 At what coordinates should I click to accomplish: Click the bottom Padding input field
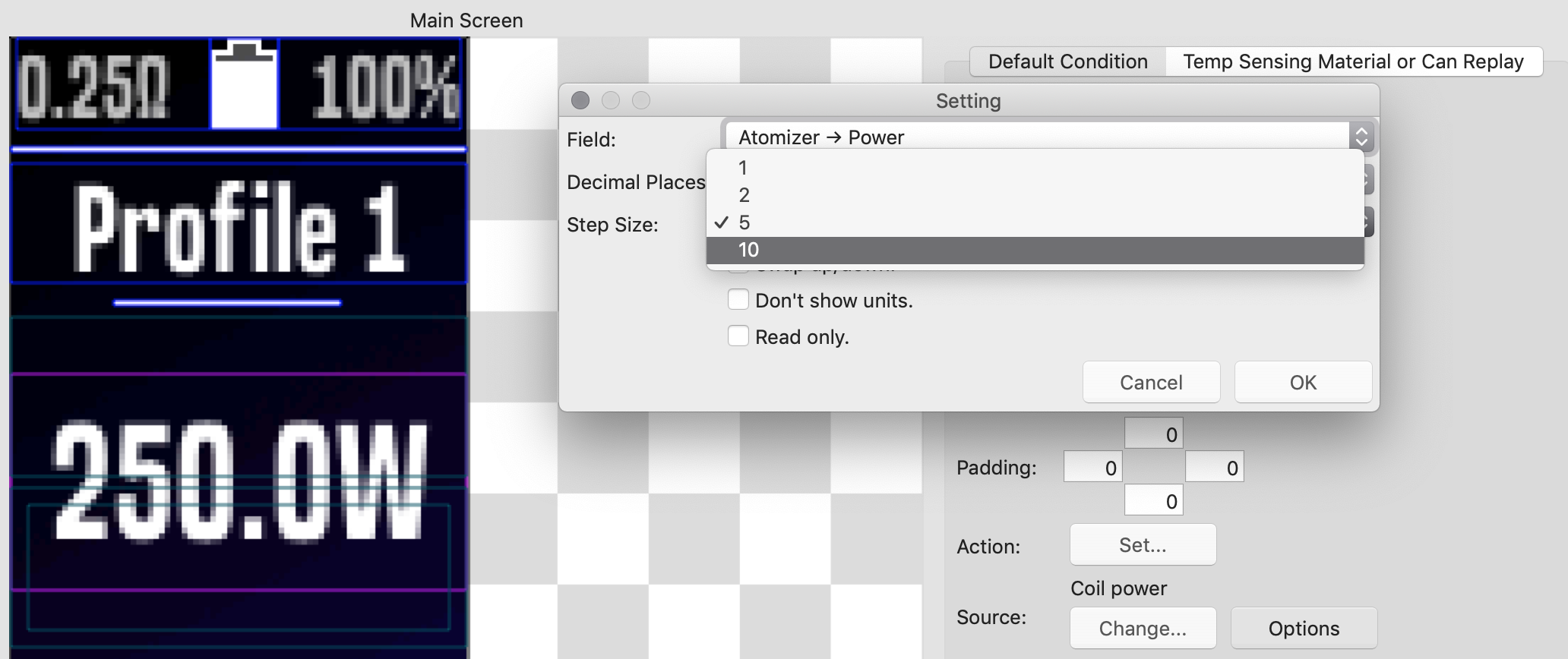(1154, 501)
